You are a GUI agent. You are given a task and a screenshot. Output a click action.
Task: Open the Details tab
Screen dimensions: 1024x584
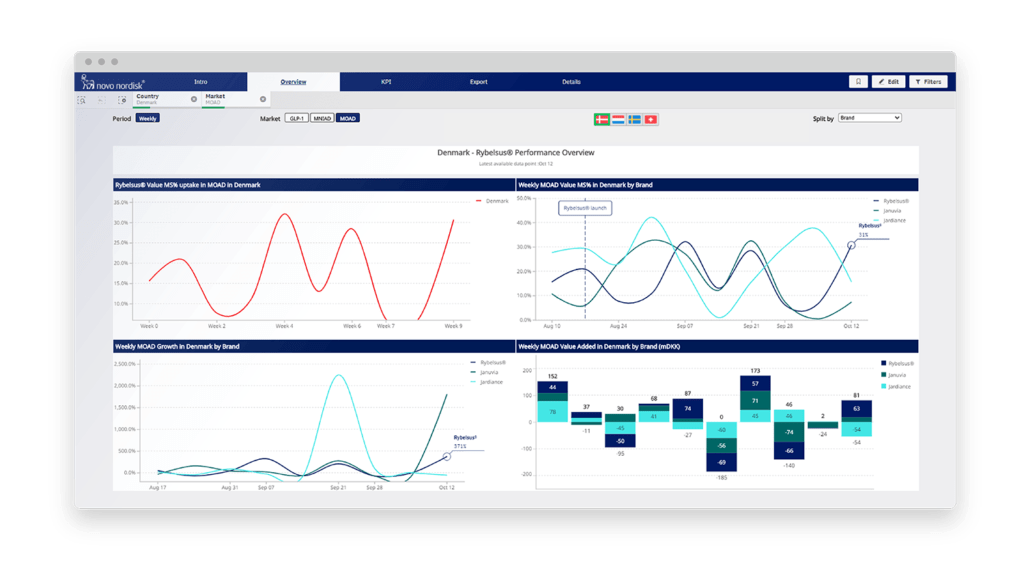(x=571, y=82)
